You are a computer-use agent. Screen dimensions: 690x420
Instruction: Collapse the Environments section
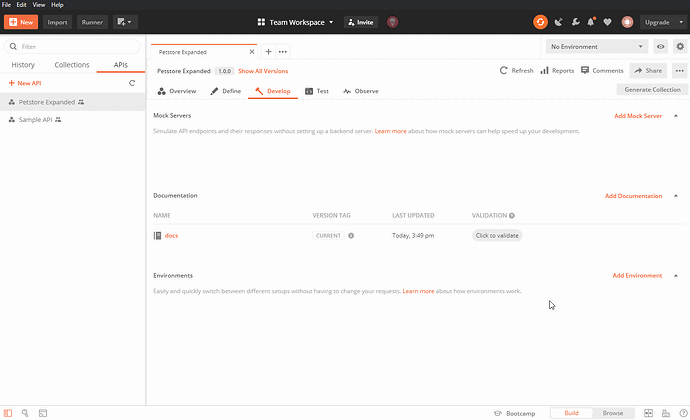(676, 276)
